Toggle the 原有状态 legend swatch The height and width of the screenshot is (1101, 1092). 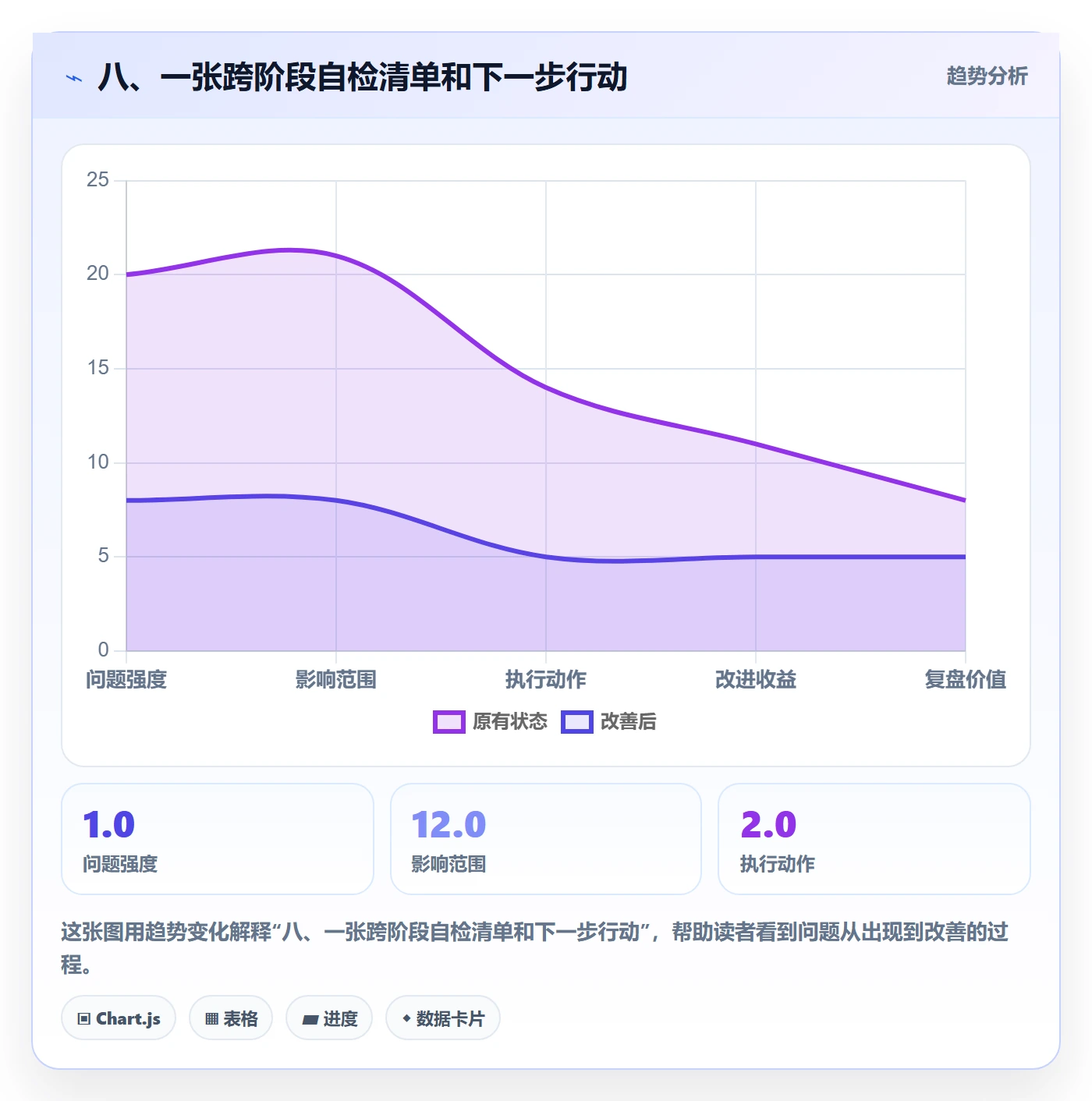tap(449, 722)
